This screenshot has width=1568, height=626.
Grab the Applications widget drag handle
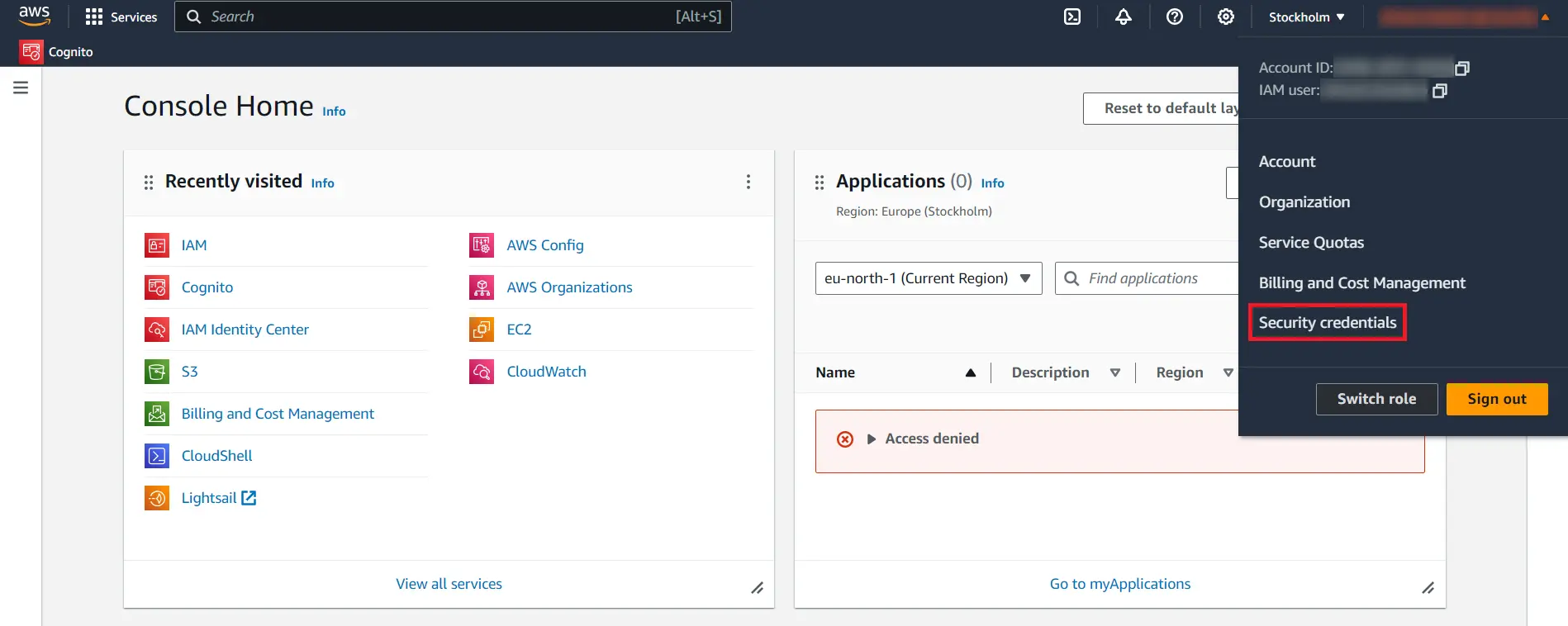[x=820, y=183]
